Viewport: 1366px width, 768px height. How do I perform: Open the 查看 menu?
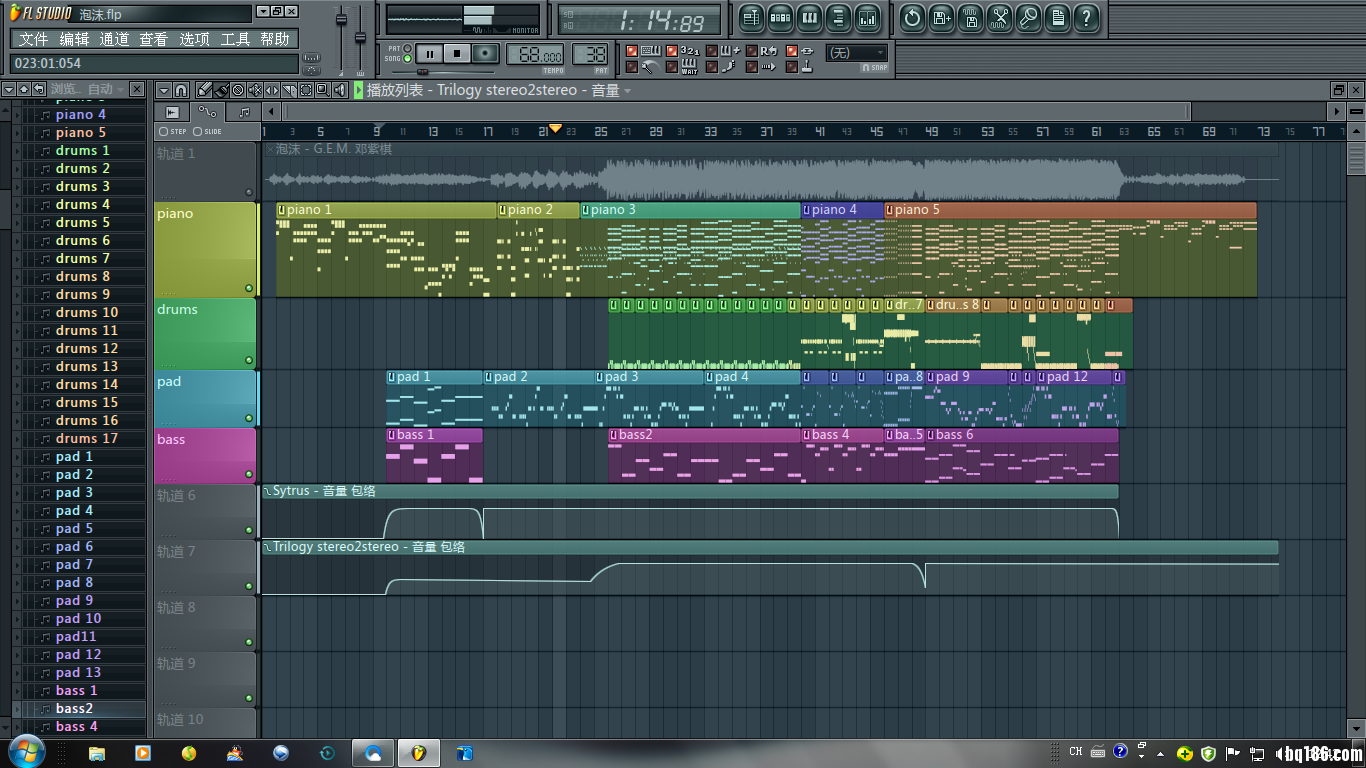pos(154,39)
